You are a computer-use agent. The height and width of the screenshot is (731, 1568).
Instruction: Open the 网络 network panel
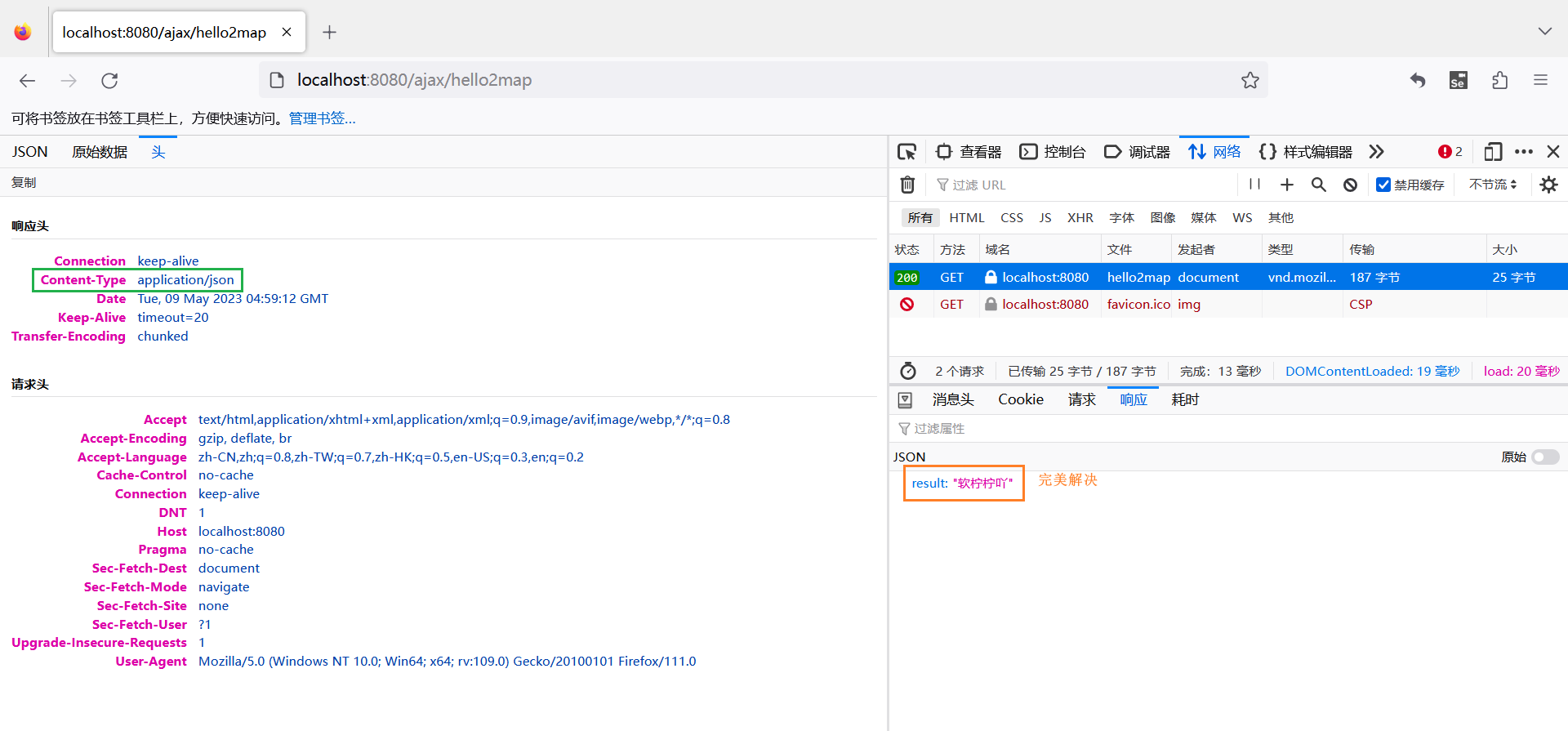click(1214, 152)
